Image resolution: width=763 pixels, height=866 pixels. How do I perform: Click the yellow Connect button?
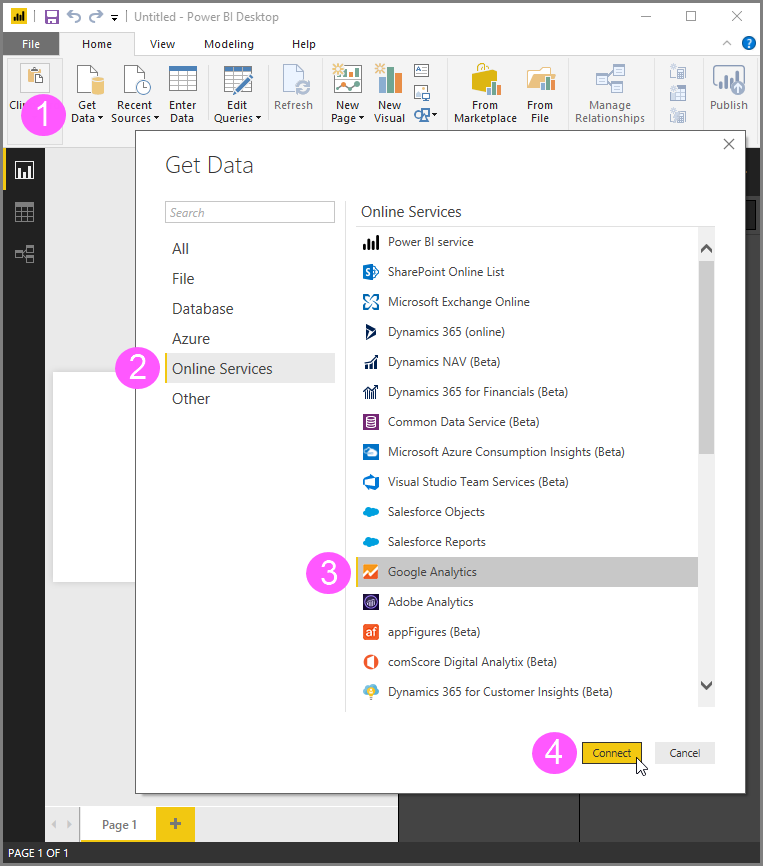pyautogui.click(x=612, y=753)
